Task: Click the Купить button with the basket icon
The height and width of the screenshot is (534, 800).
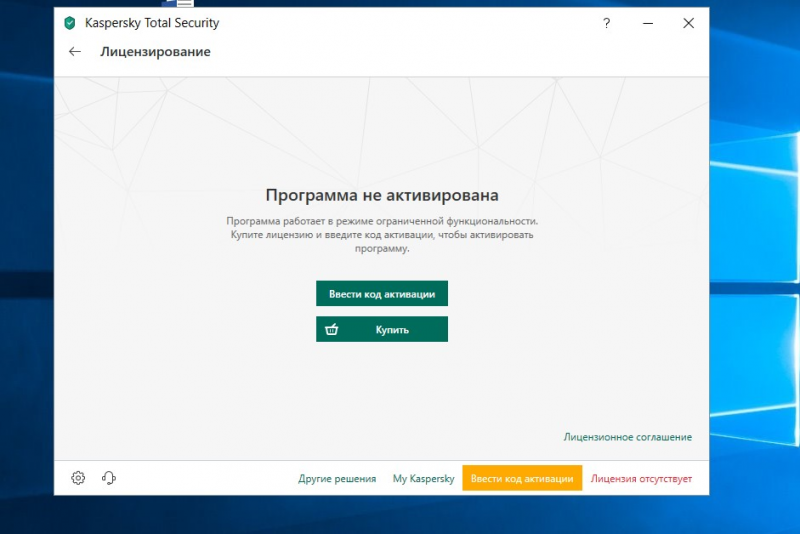Action: [382, 329]
